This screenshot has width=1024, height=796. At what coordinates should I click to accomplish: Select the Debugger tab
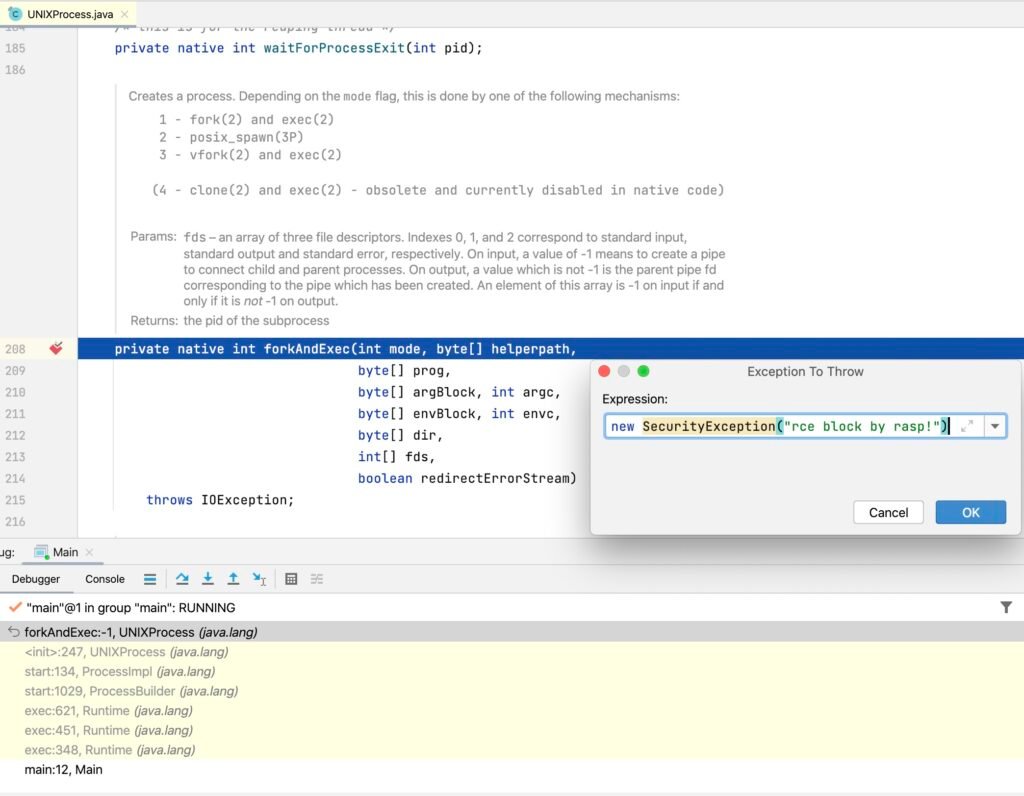point(35,578)
